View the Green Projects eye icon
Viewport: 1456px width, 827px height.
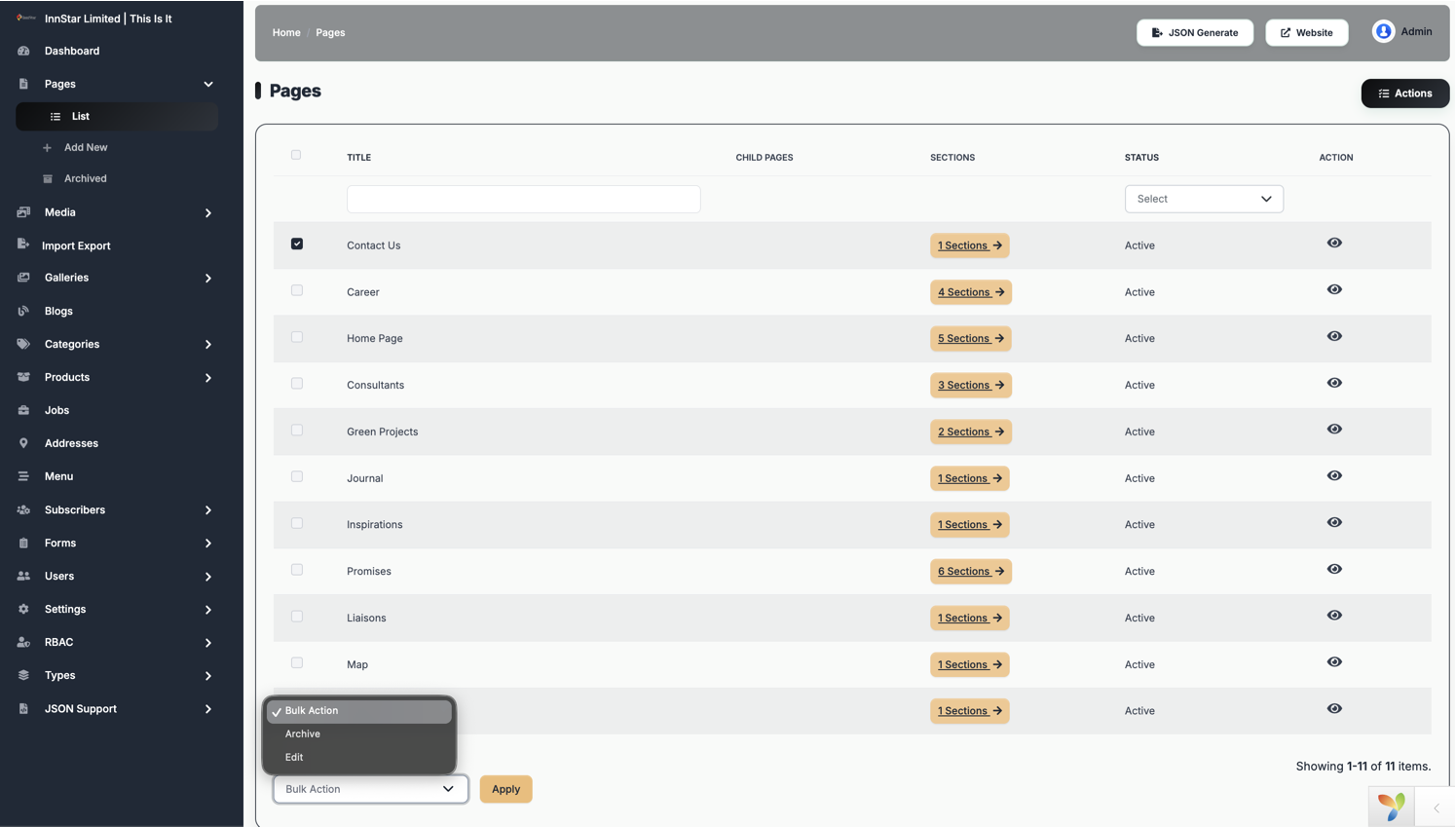click(1334, 430)
